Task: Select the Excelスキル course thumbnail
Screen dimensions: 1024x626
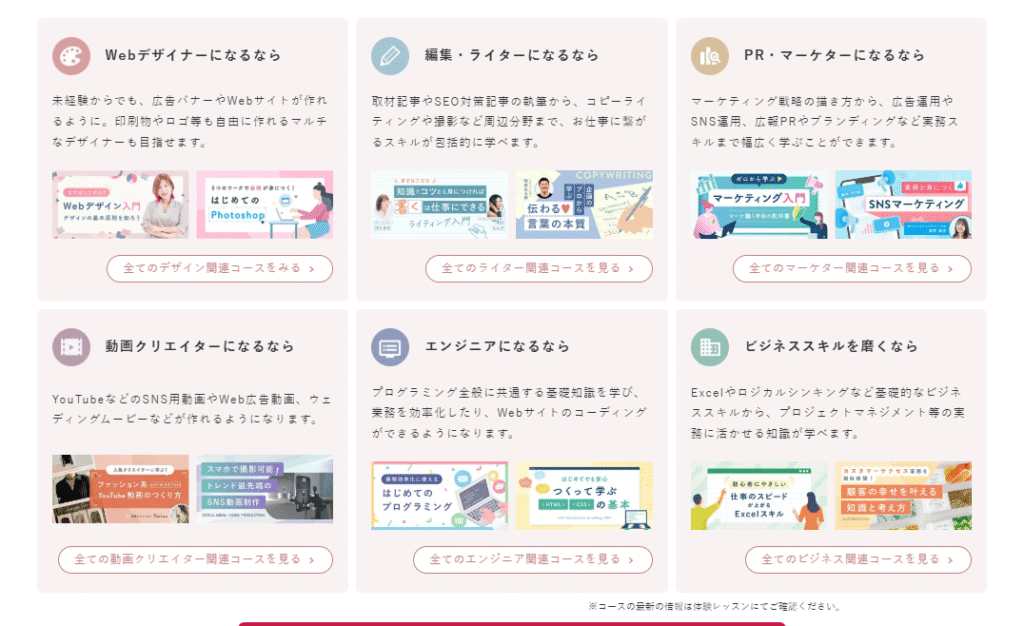Action: [x=759, y=496]
